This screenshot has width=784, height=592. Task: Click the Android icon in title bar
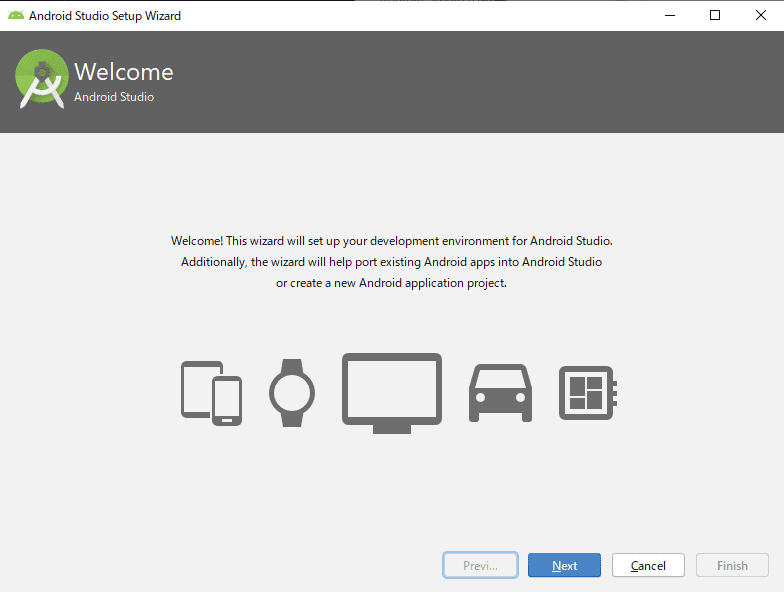[x=16, y=16]
